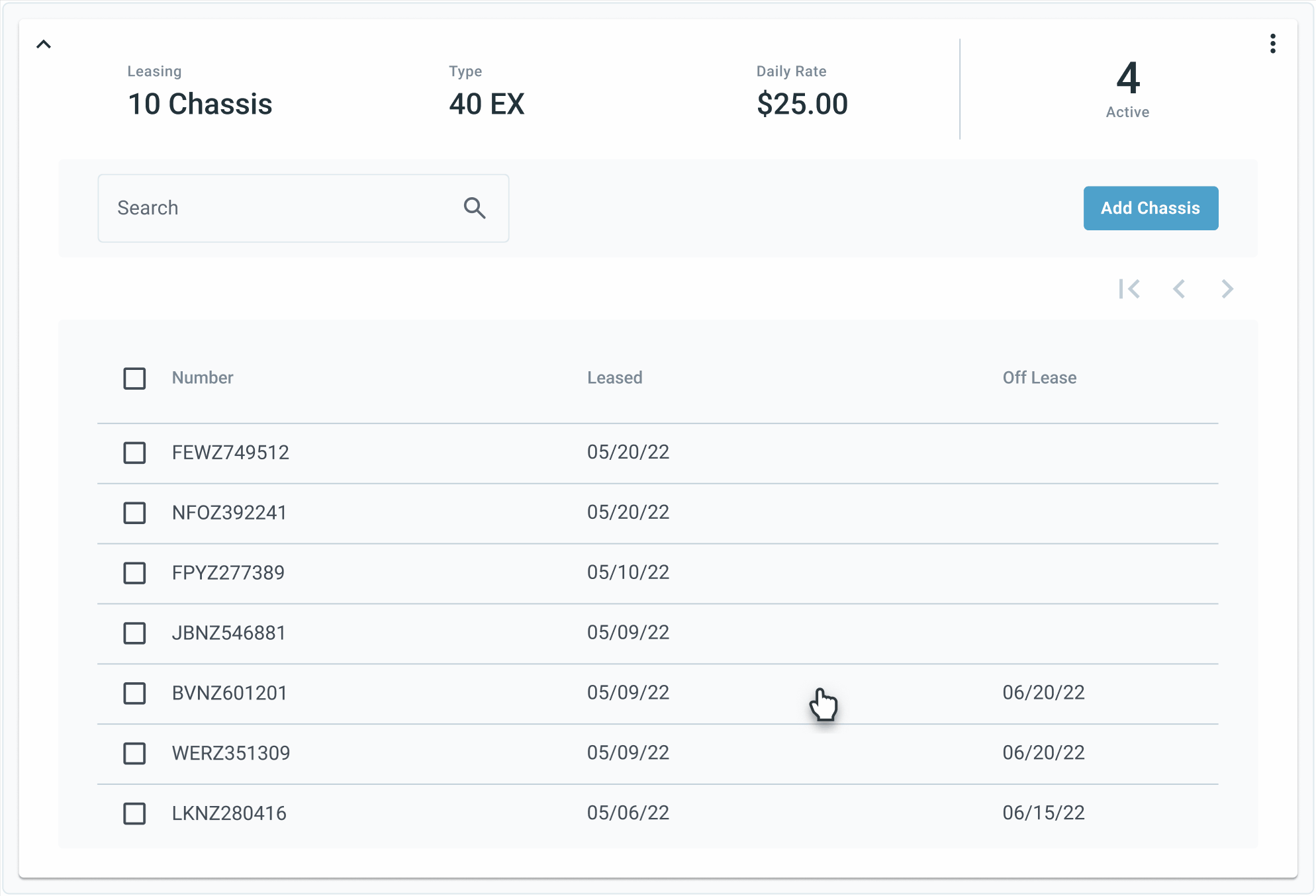
Task: Select chassis number FPYZ277389
Action: pos(228,573)
